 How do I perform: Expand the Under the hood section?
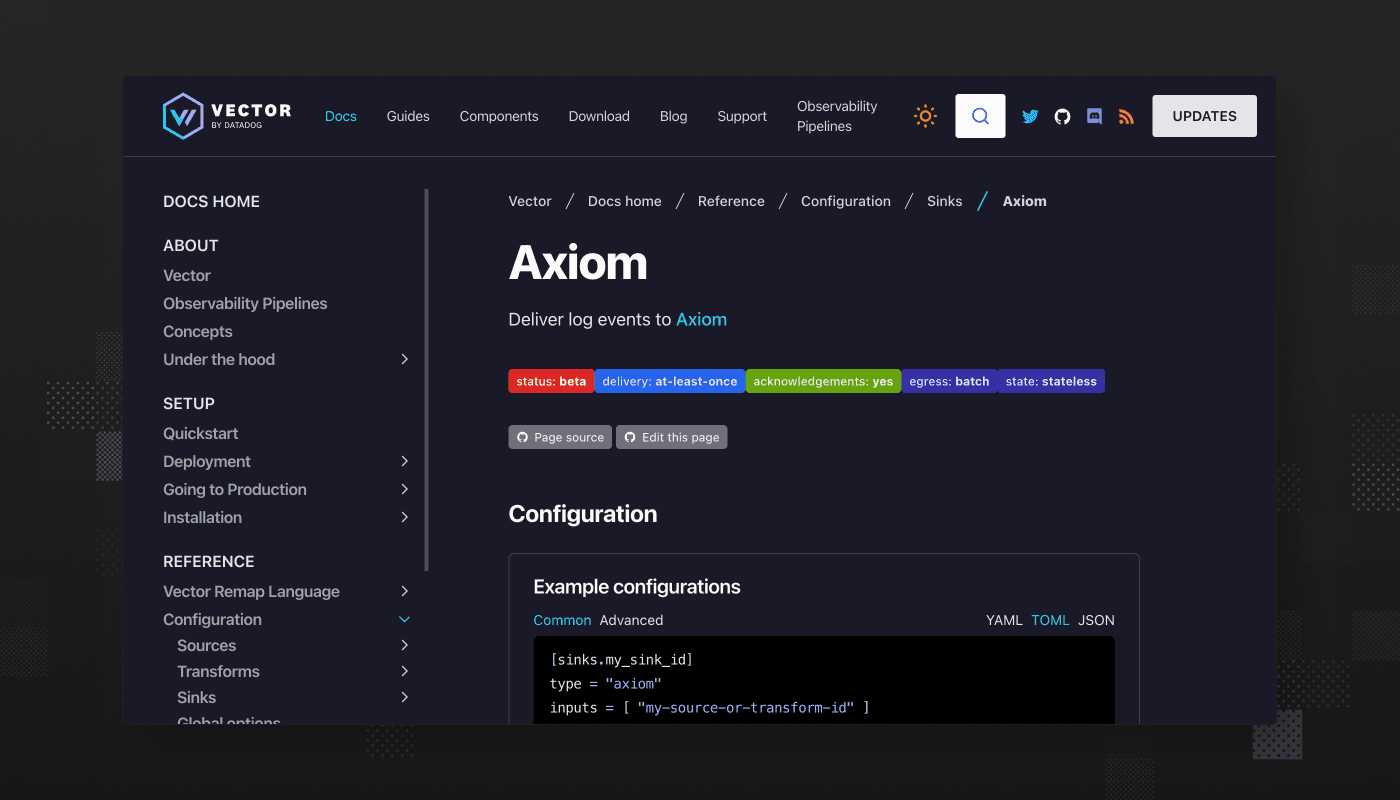pyautogui.click(x=404, y=359)
